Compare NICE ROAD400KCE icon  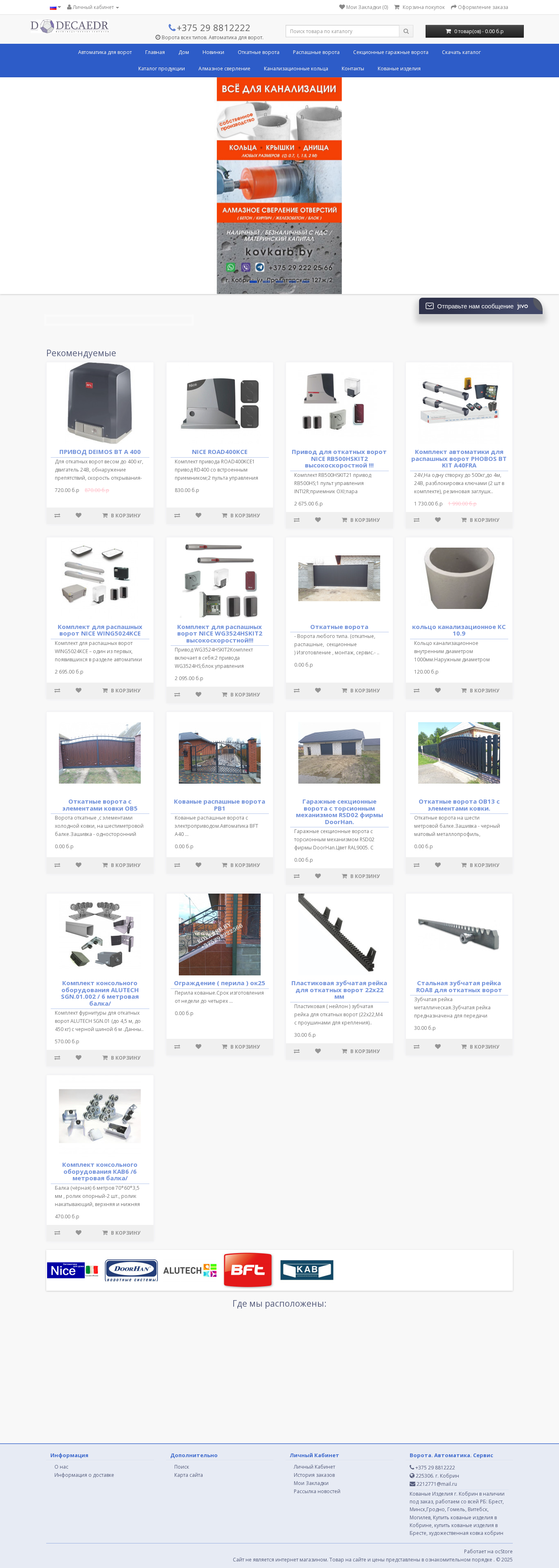[x=177, y=516]
